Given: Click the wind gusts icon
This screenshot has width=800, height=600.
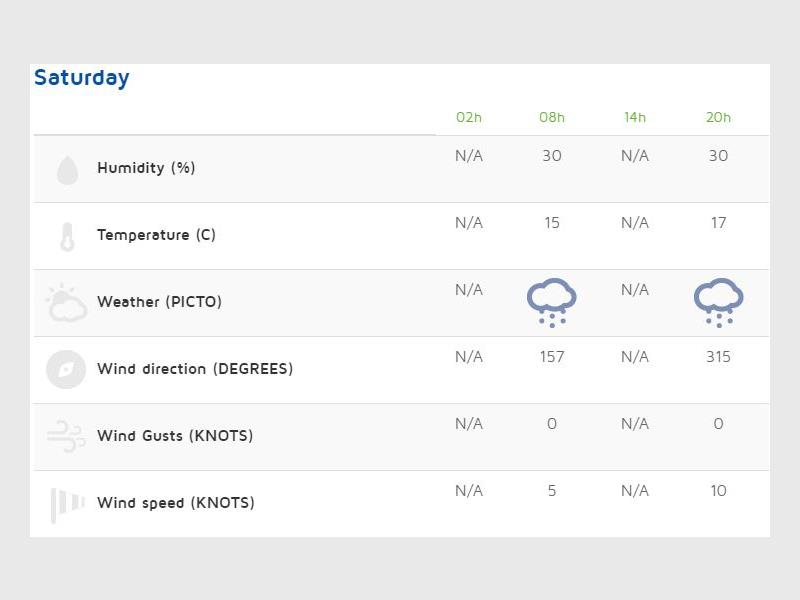Looking at the screenshot, I should pyautogui.click(x=66, y=437).
